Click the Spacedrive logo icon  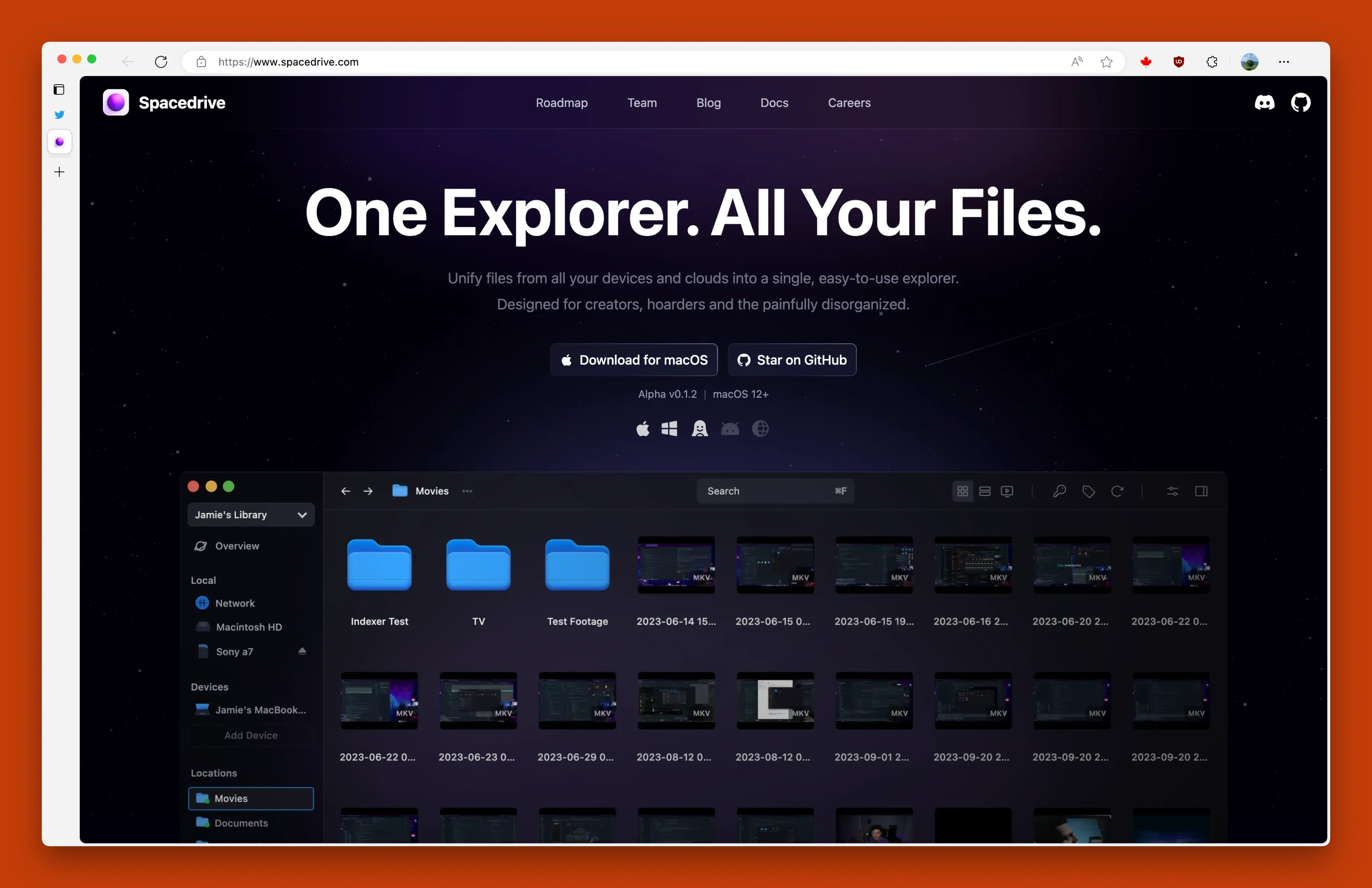pos(116,103)
